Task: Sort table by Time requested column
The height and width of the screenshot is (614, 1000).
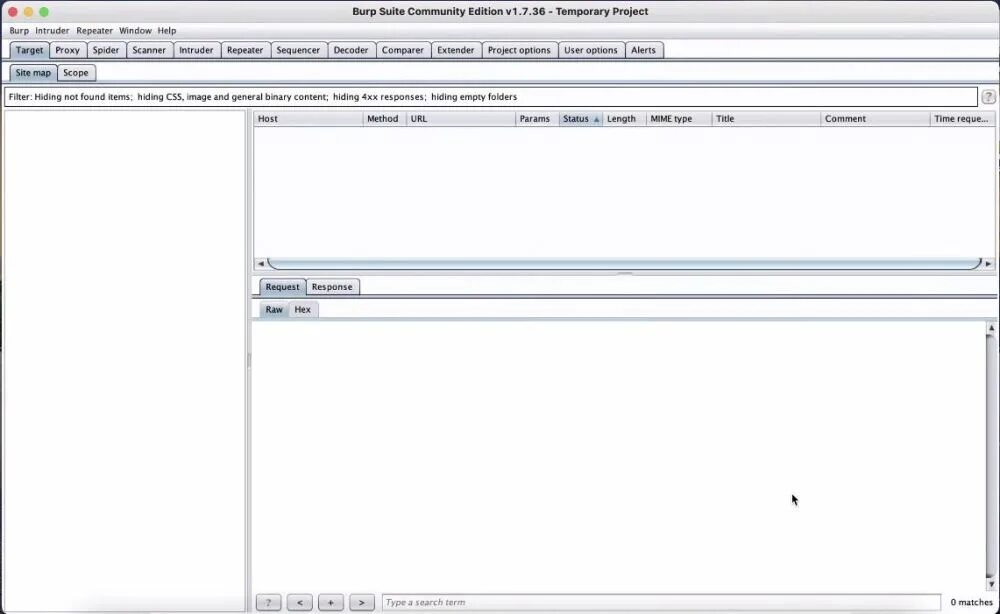Action: click(962, 119)
